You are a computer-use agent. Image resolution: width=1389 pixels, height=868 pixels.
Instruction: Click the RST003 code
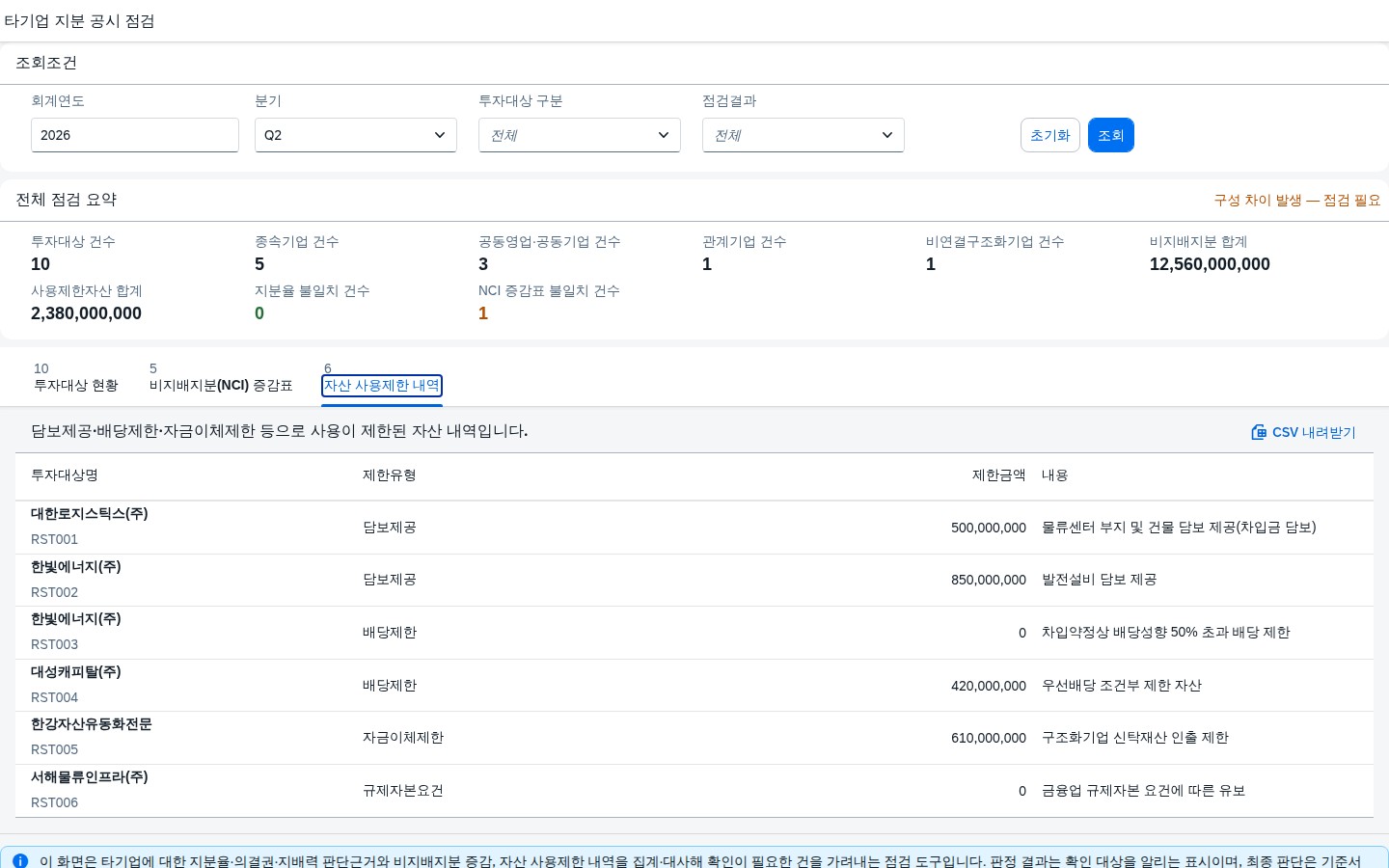click(54, 644)
